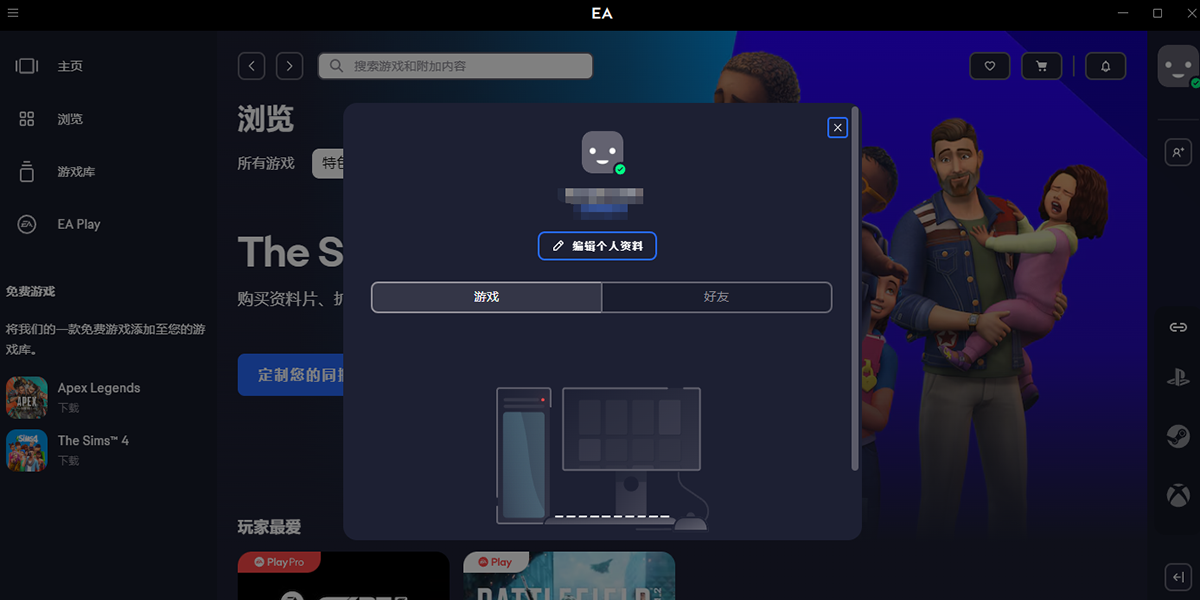1200x600 pixels.
Task: Navigate back with the left arrow button
Action: click(251, 66)
